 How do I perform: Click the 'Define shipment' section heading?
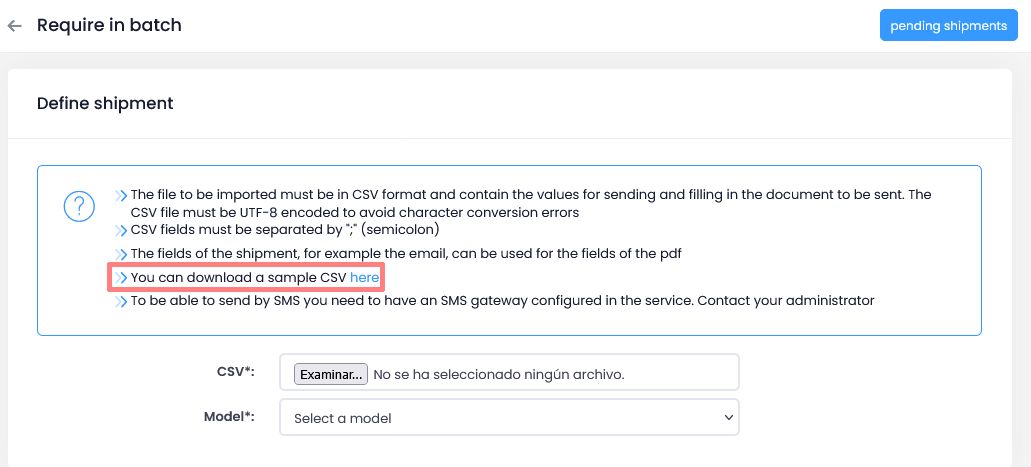[105, 103]
